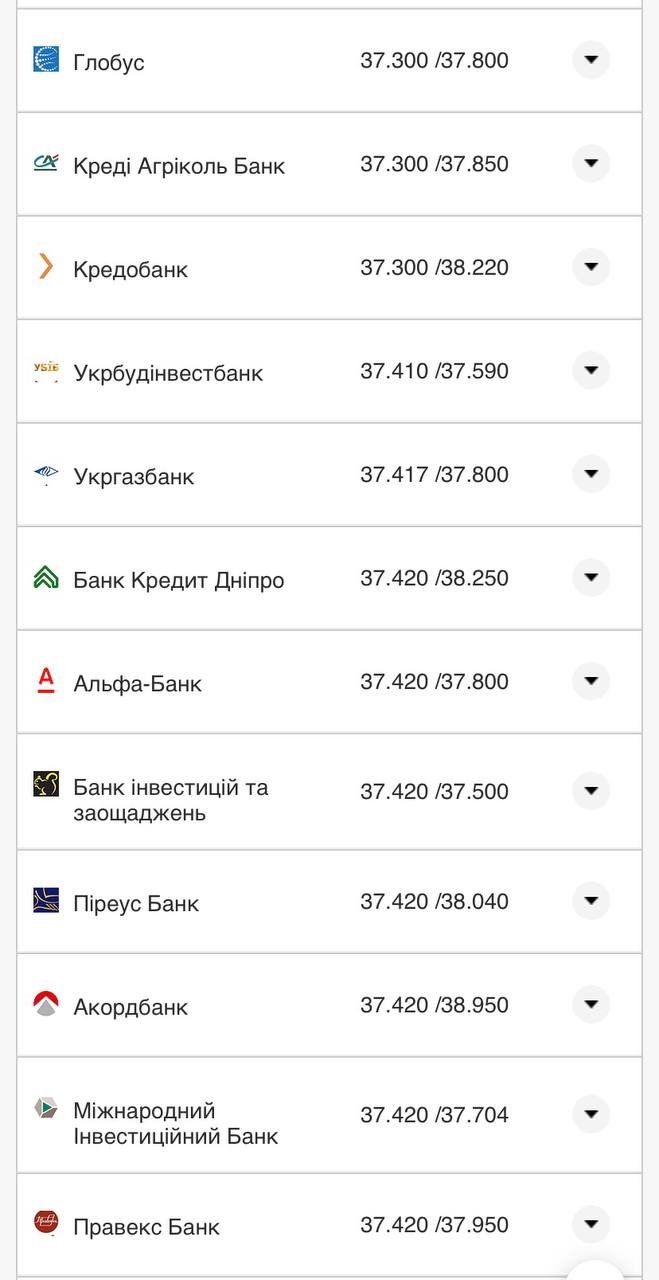
Task: Expand the Акордбанк dropdown arrow
Action: pos(591,1005)
